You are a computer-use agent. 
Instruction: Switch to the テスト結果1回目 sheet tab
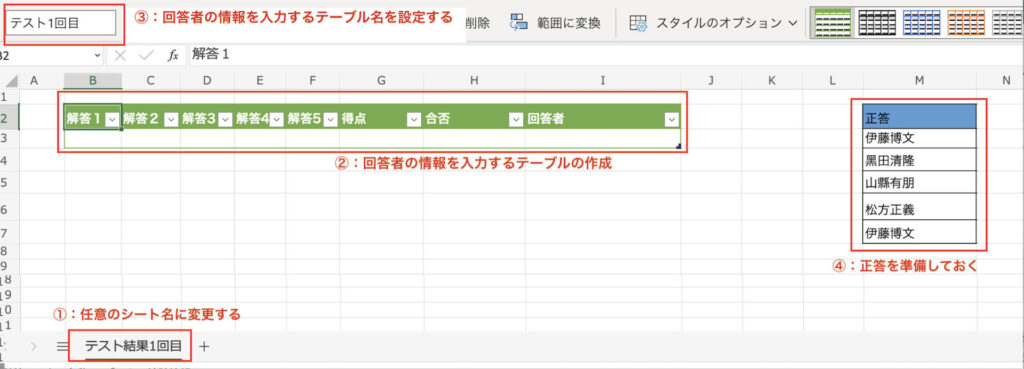pyautogui.click(x=134, y=346)
